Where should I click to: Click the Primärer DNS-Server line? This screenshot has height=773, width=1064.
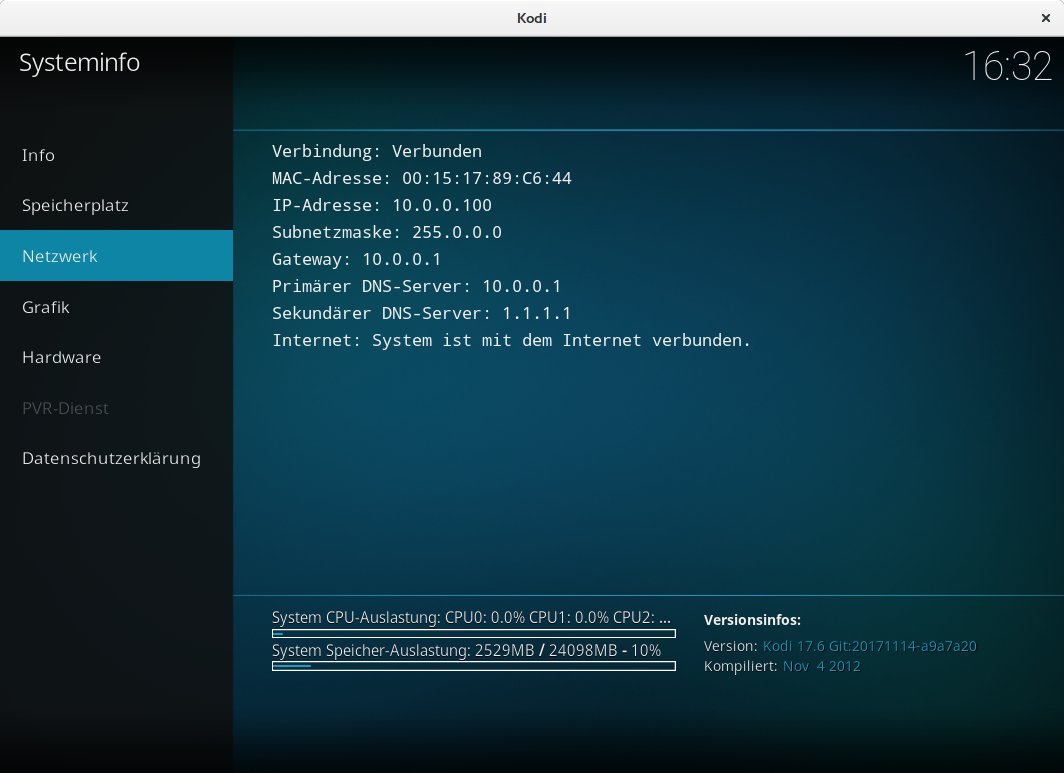click(417, 286)
